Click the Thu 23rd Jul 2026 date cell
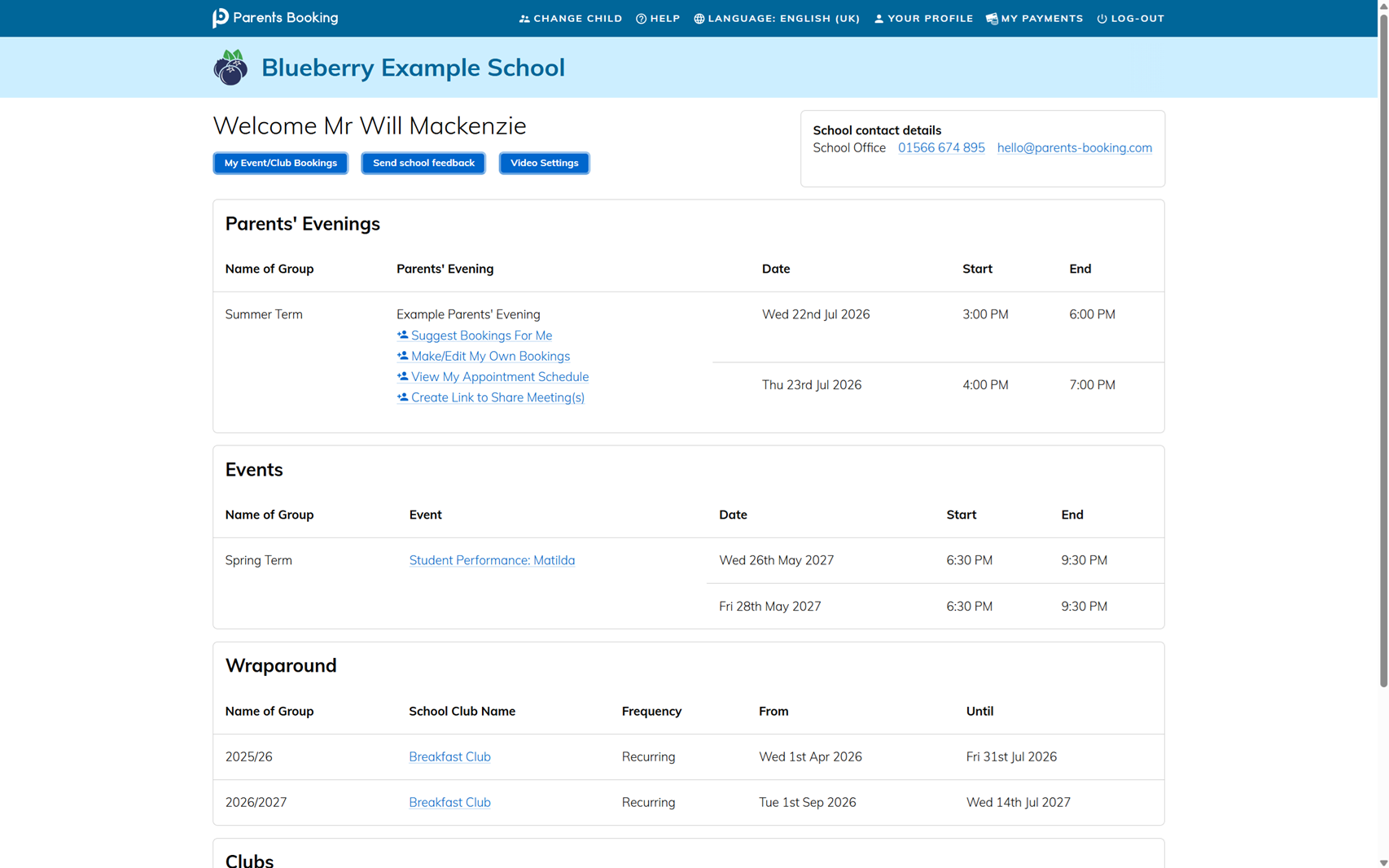This screenshot has width=1389, height=868. point(811,385)
